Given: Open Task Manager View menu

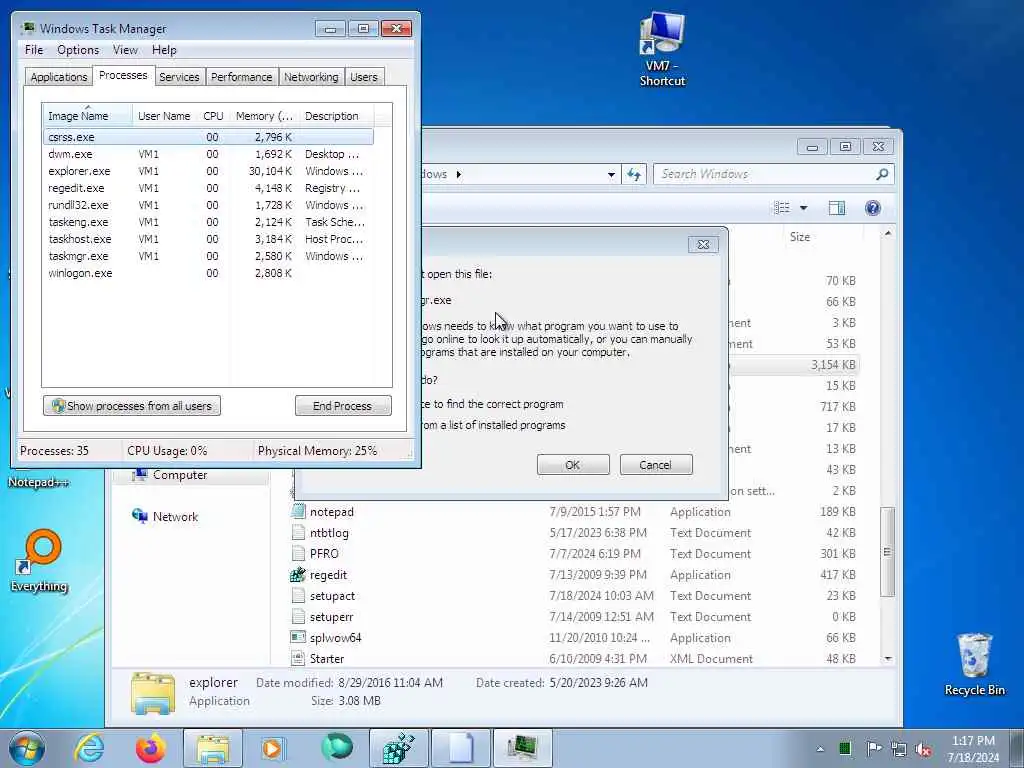Looking at the screenshot, I should 125,50.
